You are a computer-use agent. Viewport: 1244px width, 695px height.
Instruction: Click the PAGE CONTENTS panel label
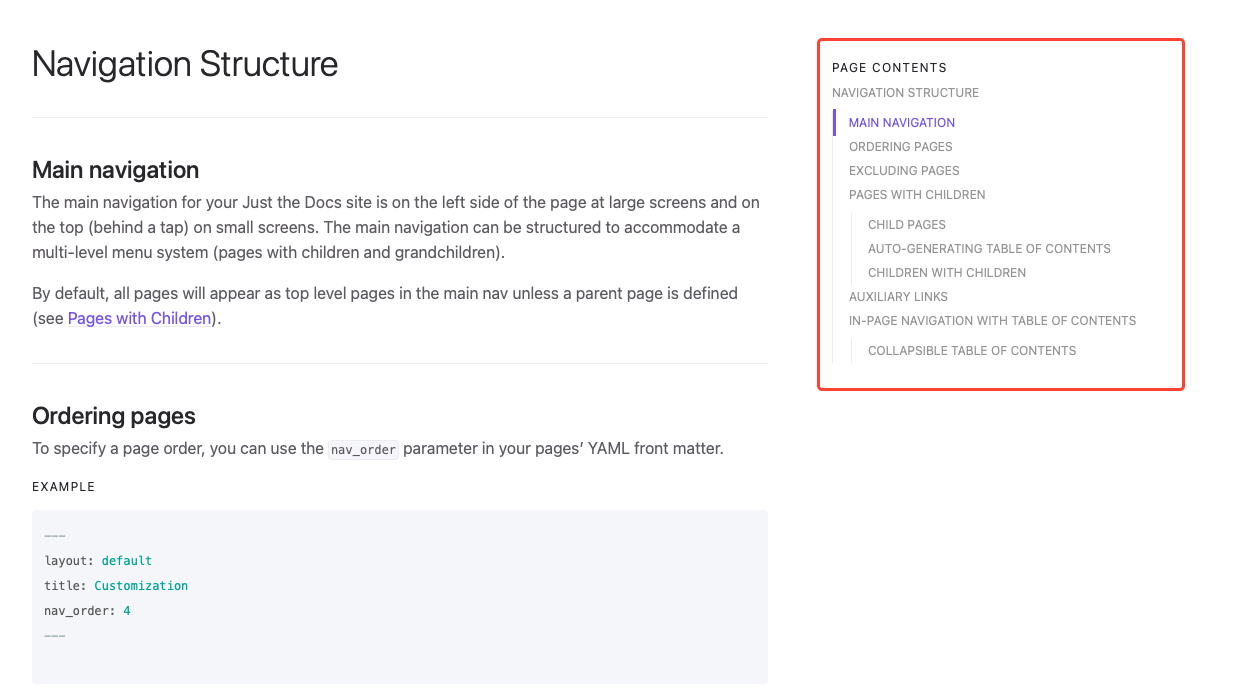coord(889,67)
